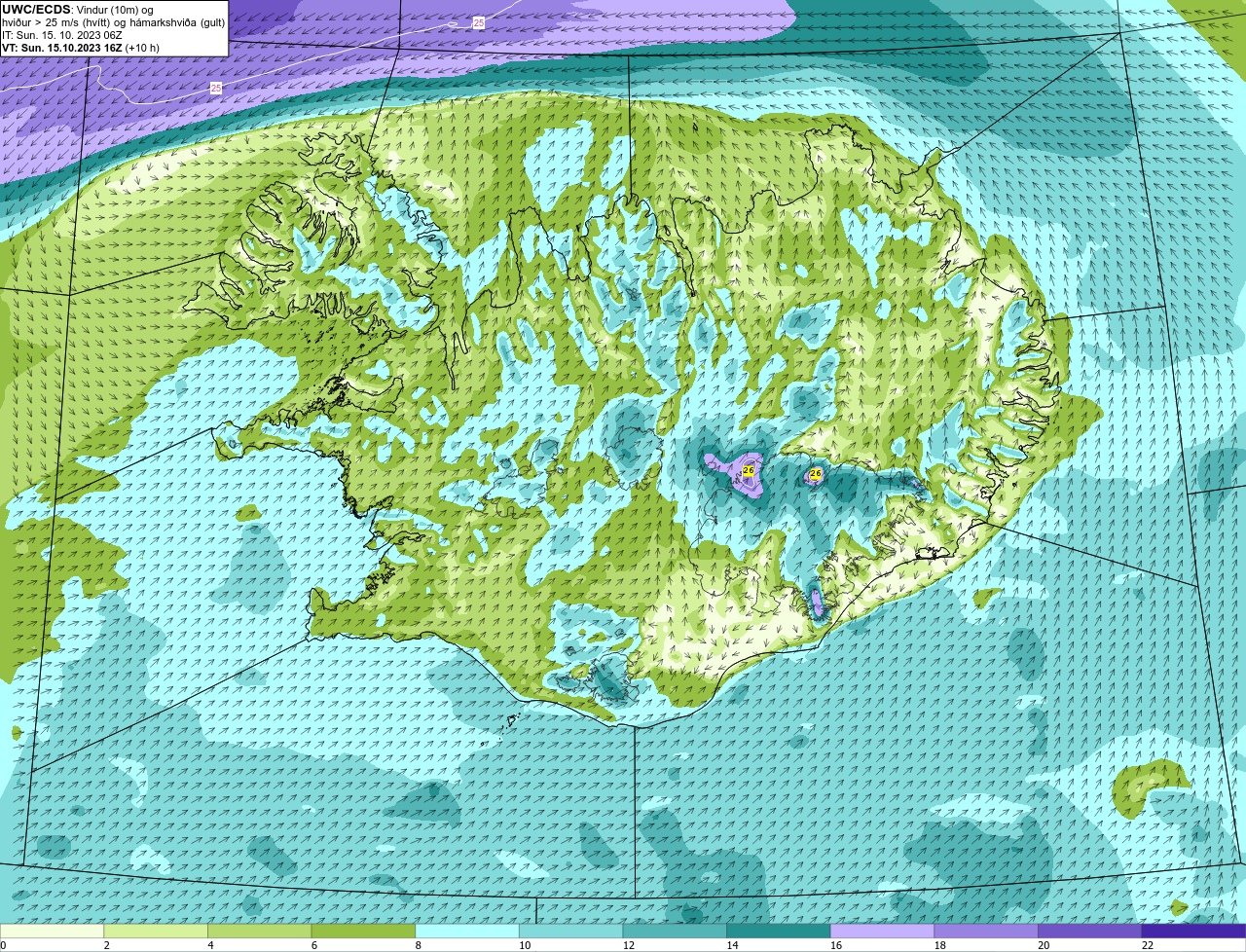Viewport: 1246px width, 952px height.
Task: Click the 20–22 m/s legend color segment
Action: tap(1090, 931)
